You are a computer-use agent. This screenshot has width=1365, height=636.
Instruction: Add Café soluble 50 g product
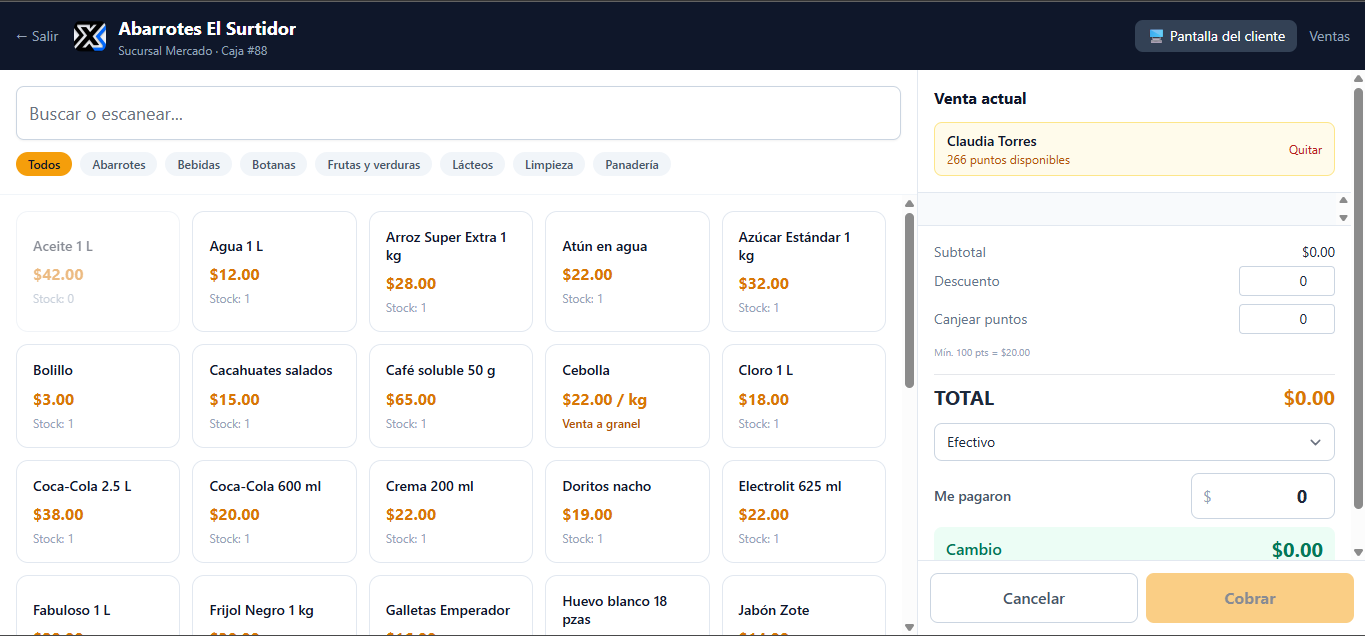(x=451, y=396)
